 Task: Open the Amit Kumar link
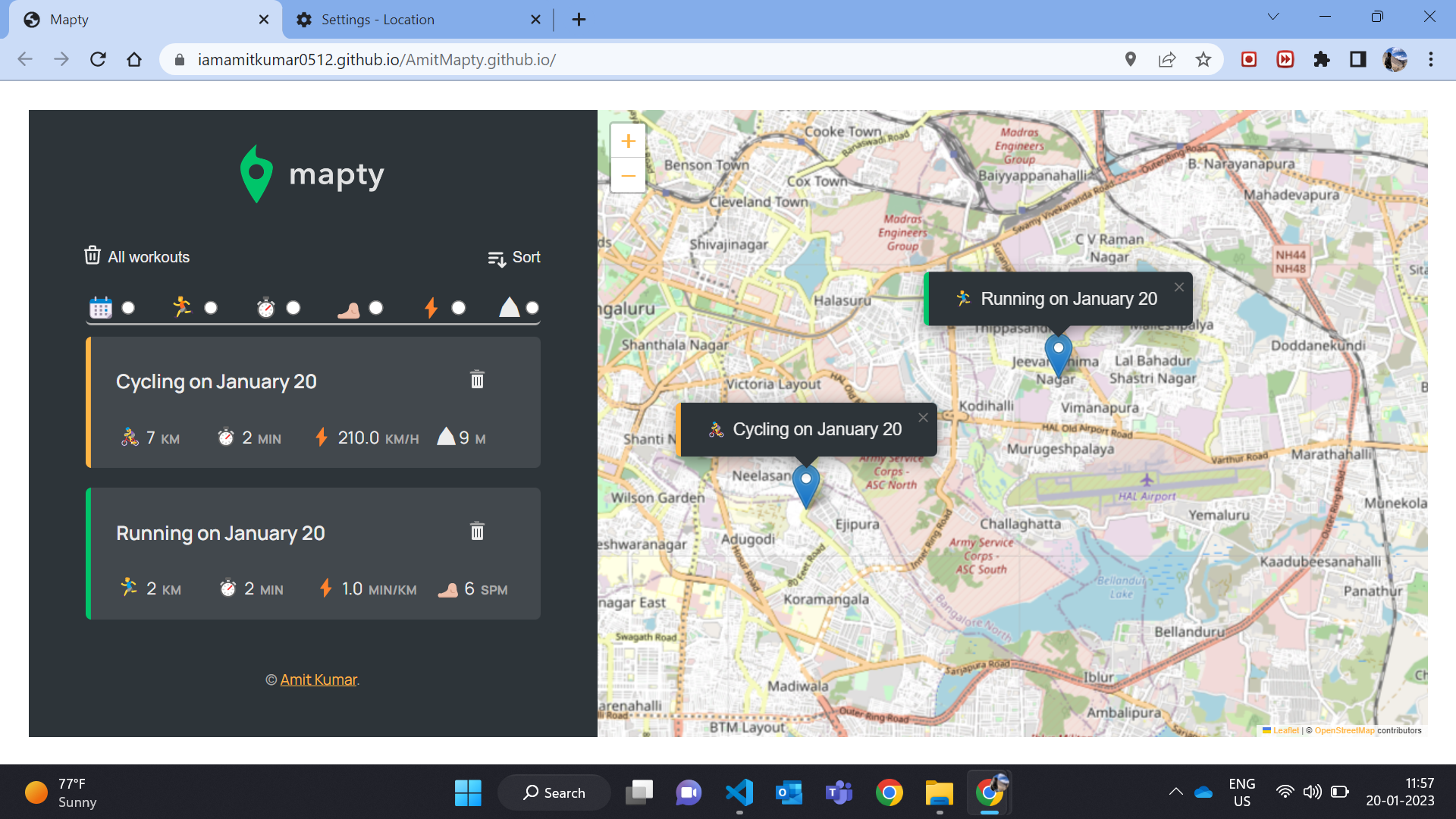pos(318,680)
